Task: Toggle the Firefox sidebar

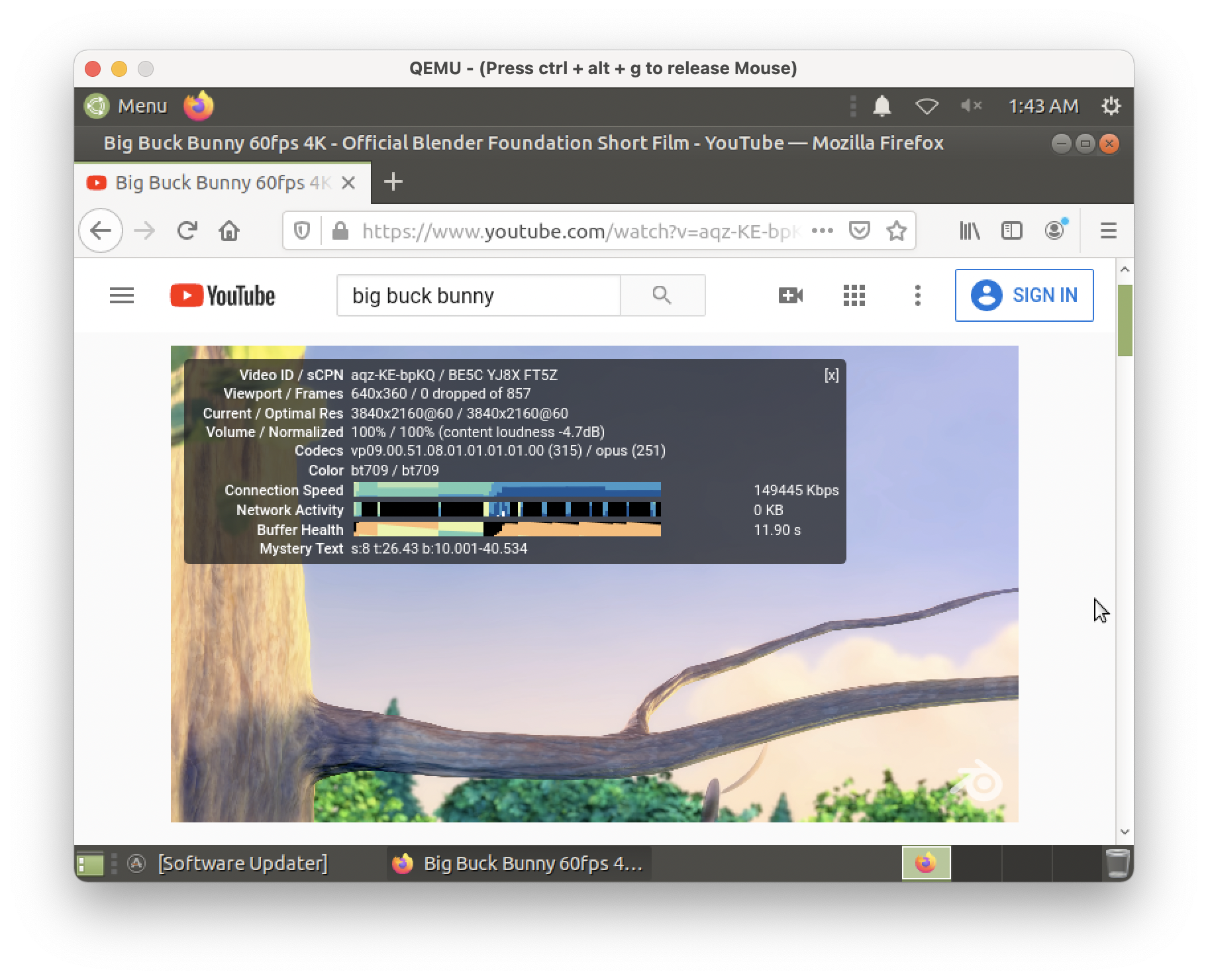Action: click(1012, 231)
